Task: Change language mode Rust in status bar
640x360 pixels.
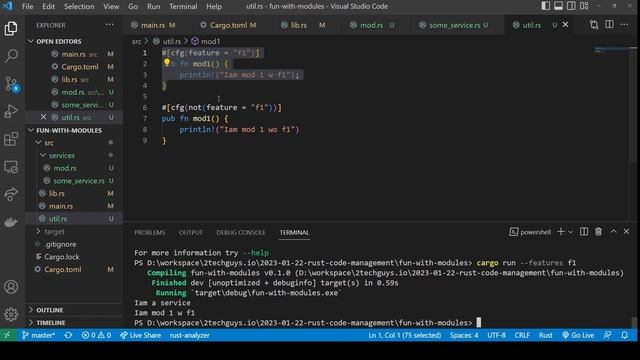Action: (545, 335)
